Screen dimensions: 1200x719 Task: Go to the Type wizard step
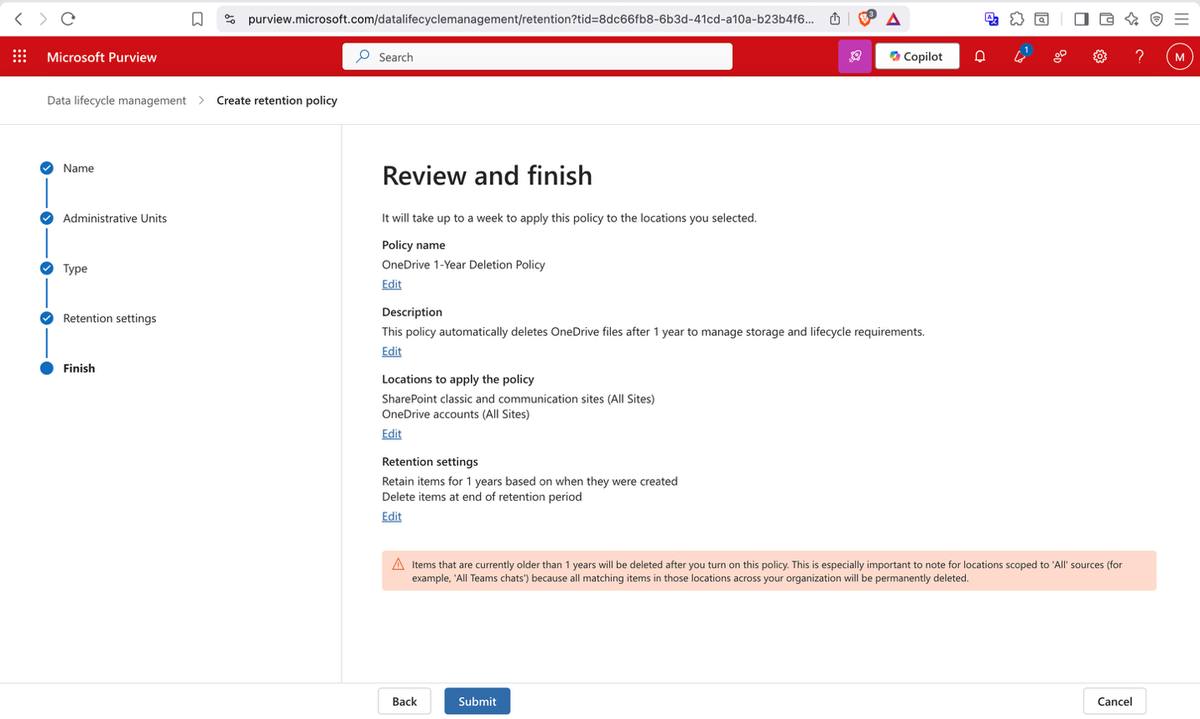[x=75, y=268]
